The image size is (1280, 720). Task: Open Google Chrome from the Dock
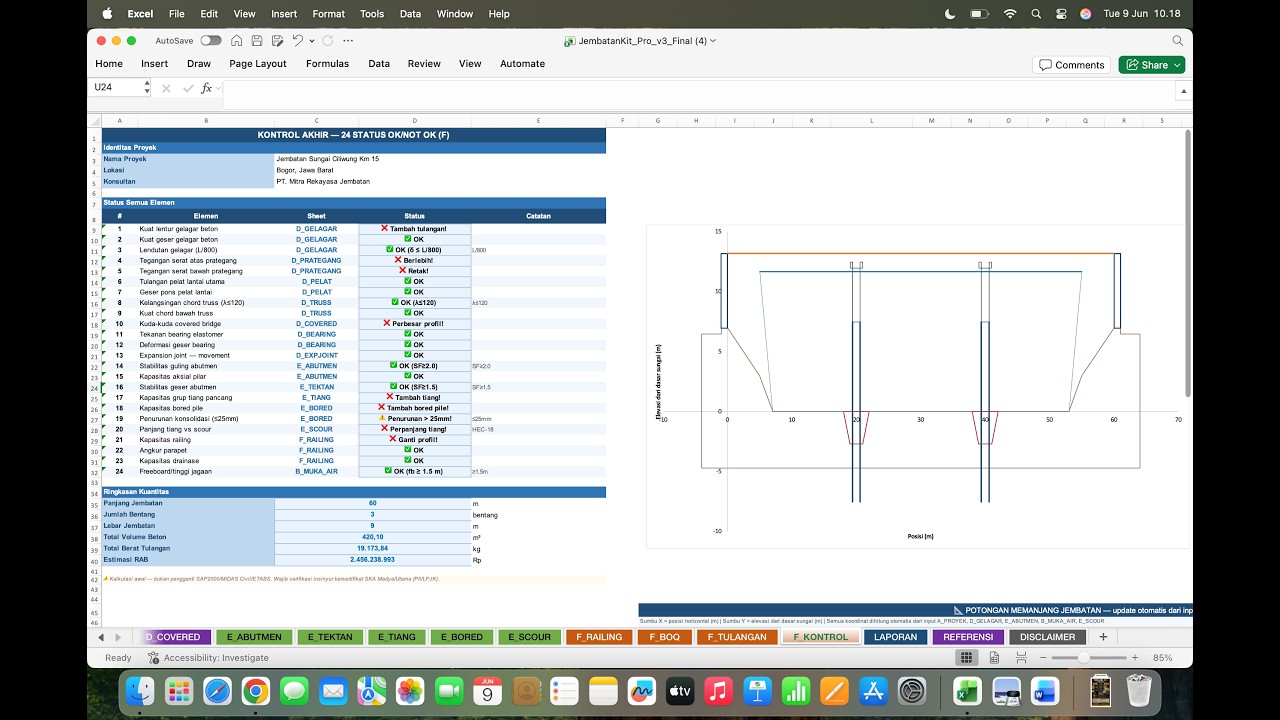[x=256, y=690]
